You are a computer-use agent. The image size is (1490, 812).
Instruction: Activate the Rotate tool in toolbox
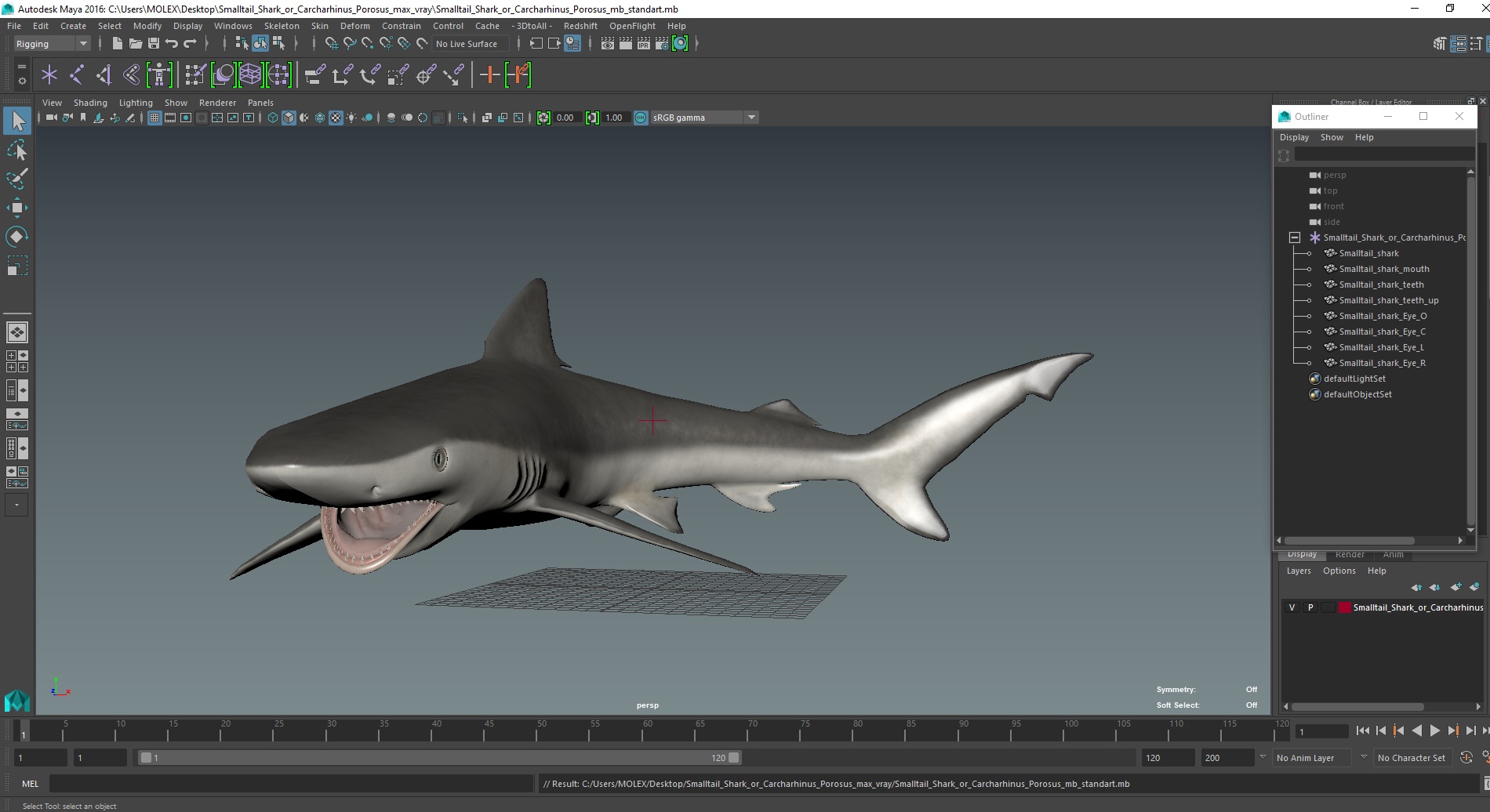(x=17, y=237)
